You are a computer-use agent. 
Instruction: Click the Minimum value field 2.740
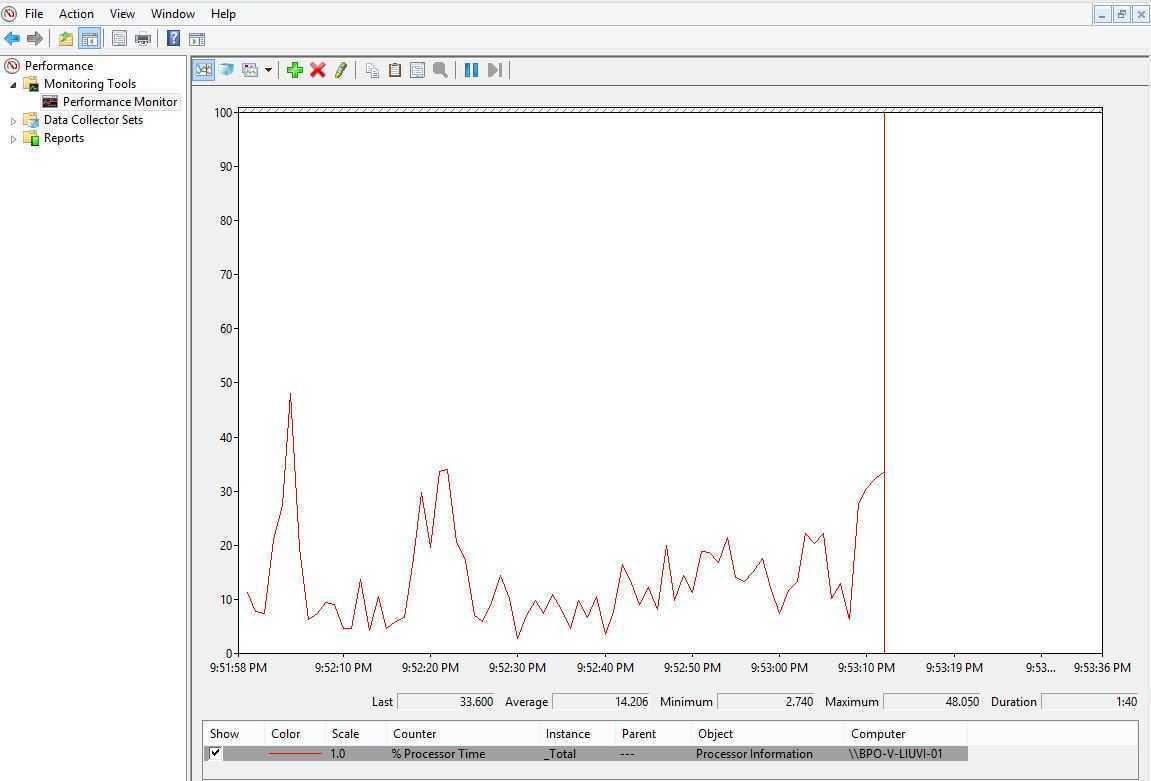pyautogui.click(x=766, y=701)
